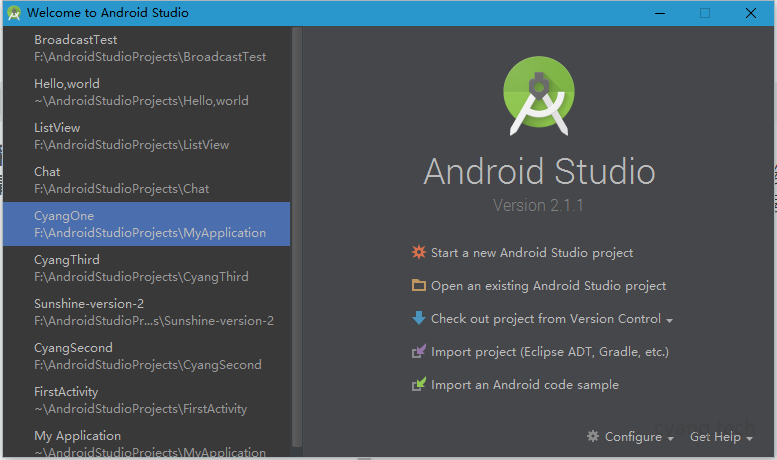Click the large Android Studio logo
The image size is (777, 460).
tap(540, 96)
